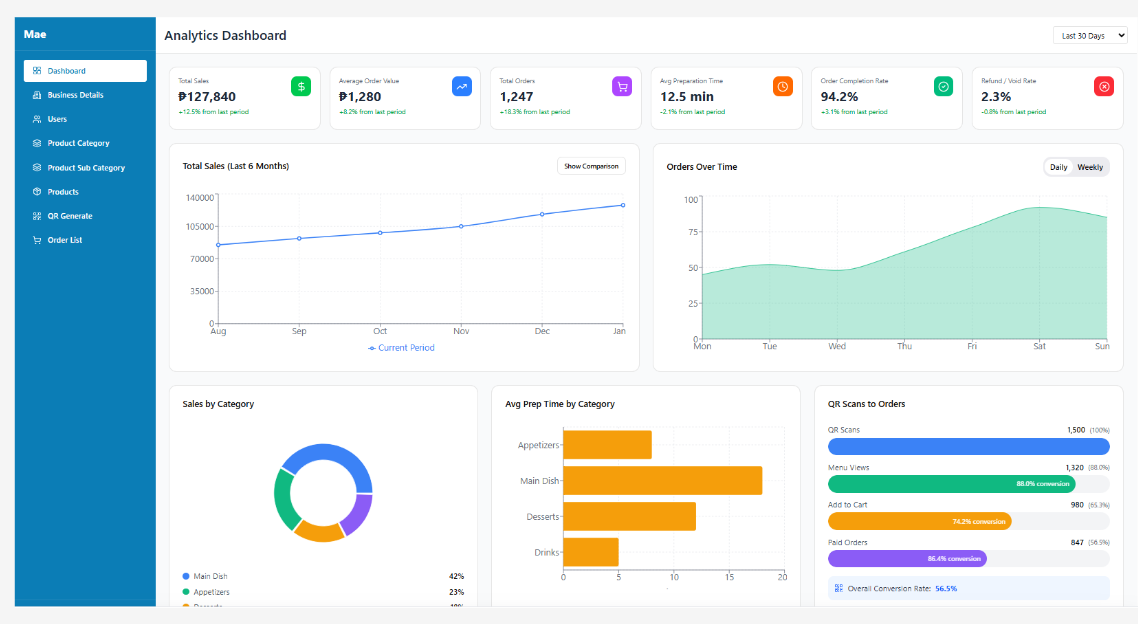Click the green checkmark icon on Order Completion Rate
Screen dimensions: 1138x624
pos(943,86)
